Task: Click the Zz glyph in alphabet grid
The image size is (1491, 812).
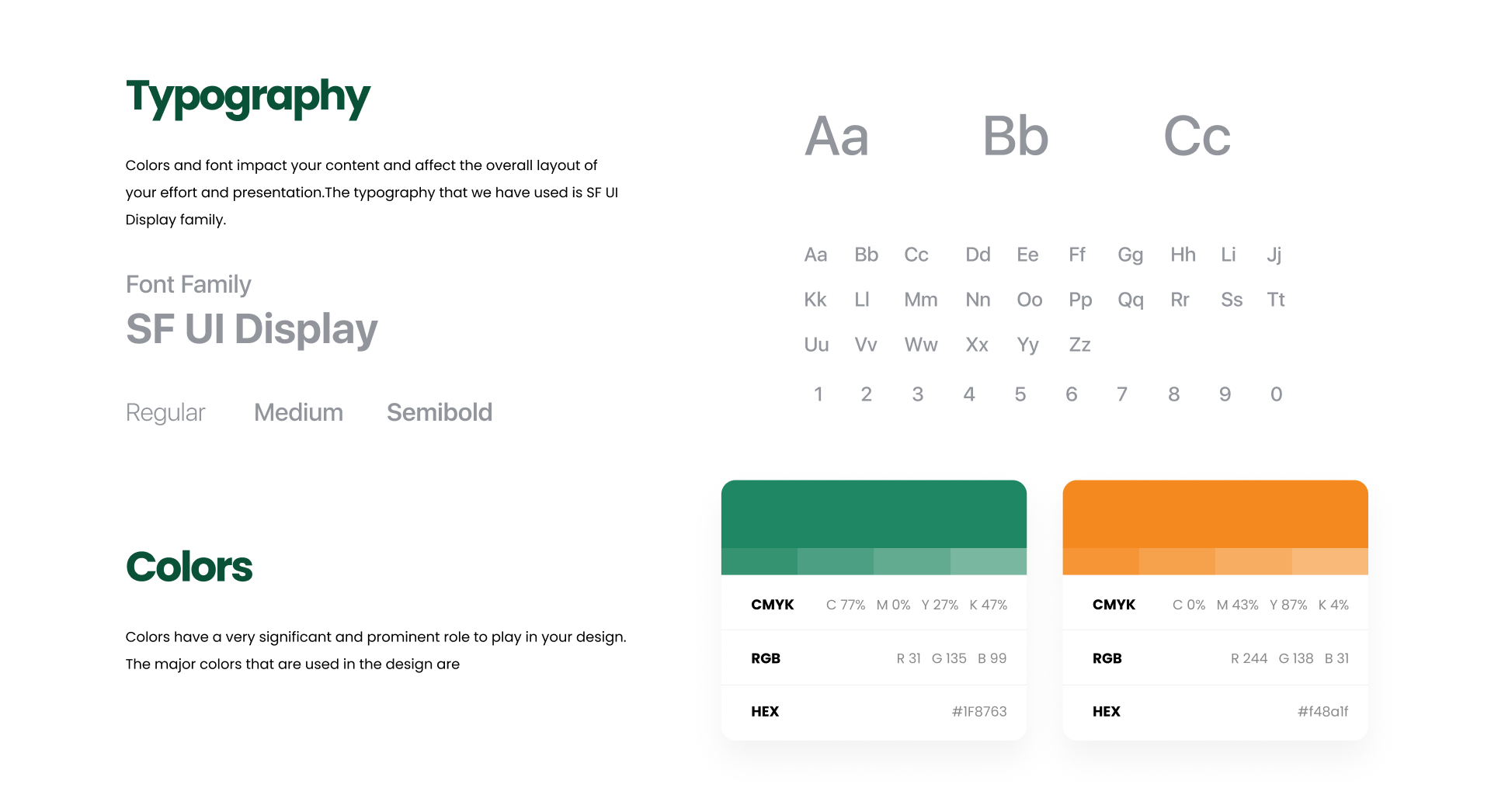Action: (1080, 345)
